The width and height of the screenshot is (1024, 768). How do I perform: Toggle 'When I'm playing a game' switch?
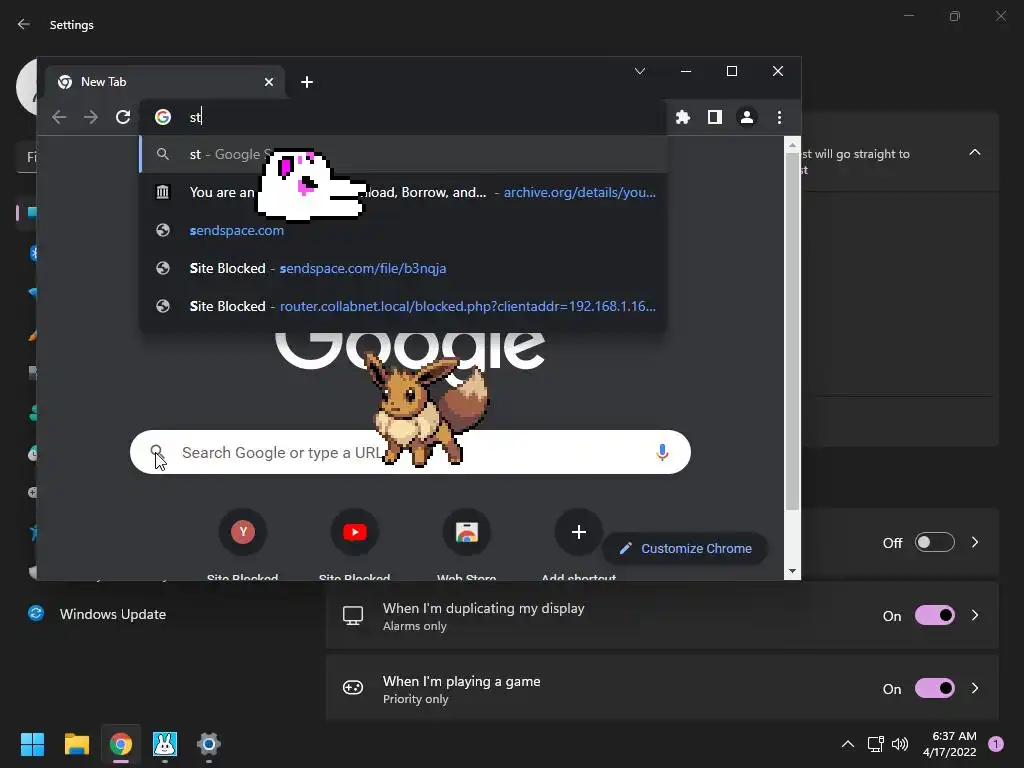click(935, 689)
